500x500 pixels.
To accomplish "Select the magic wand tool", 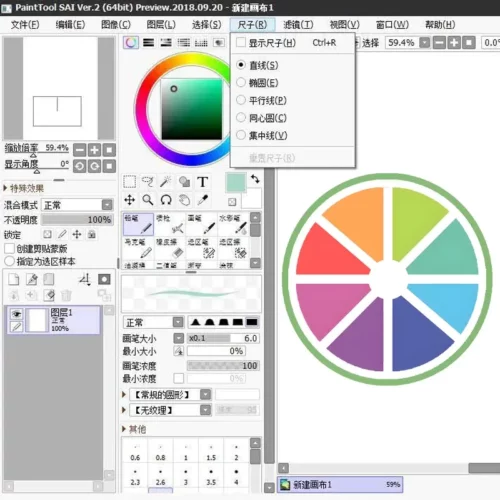I will 166,182.
